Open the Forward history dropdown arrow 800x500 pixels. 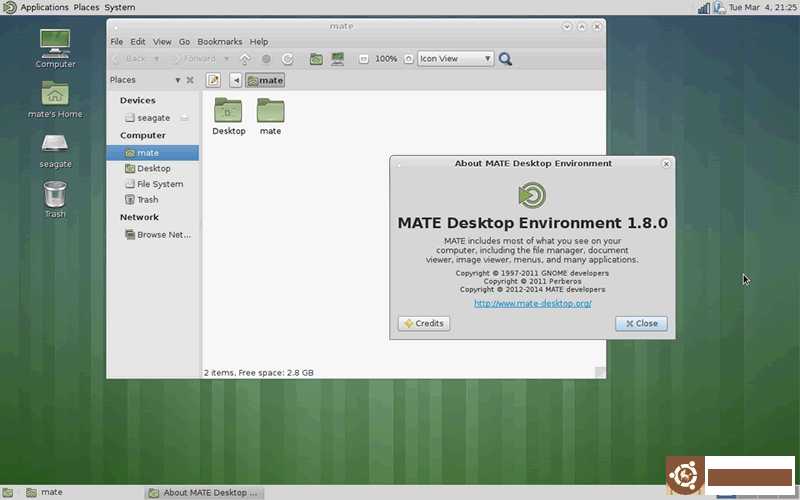point(227,59)
